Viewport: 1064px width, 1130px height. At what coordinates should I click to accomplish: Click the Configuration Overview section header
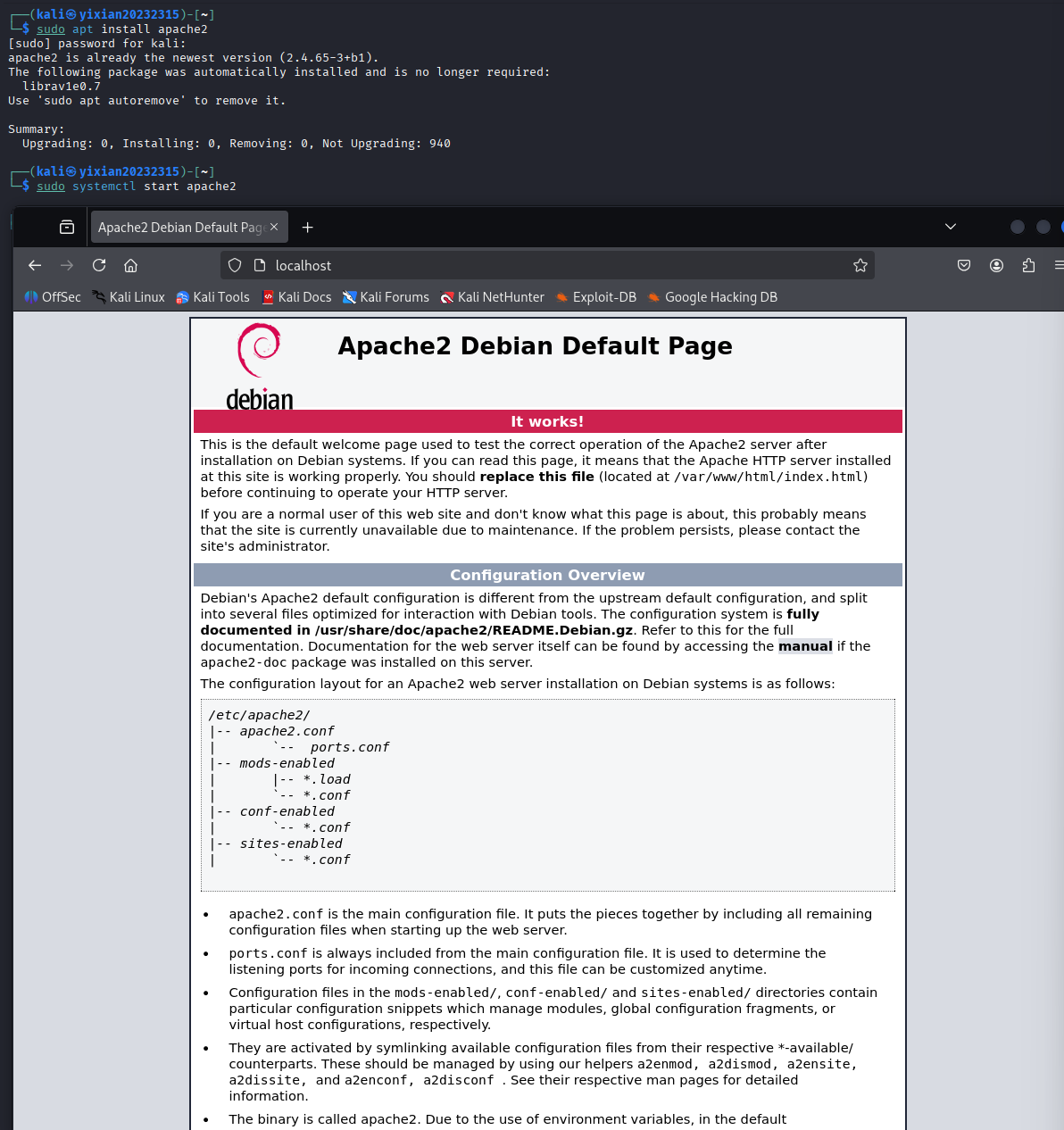point(547,575)
